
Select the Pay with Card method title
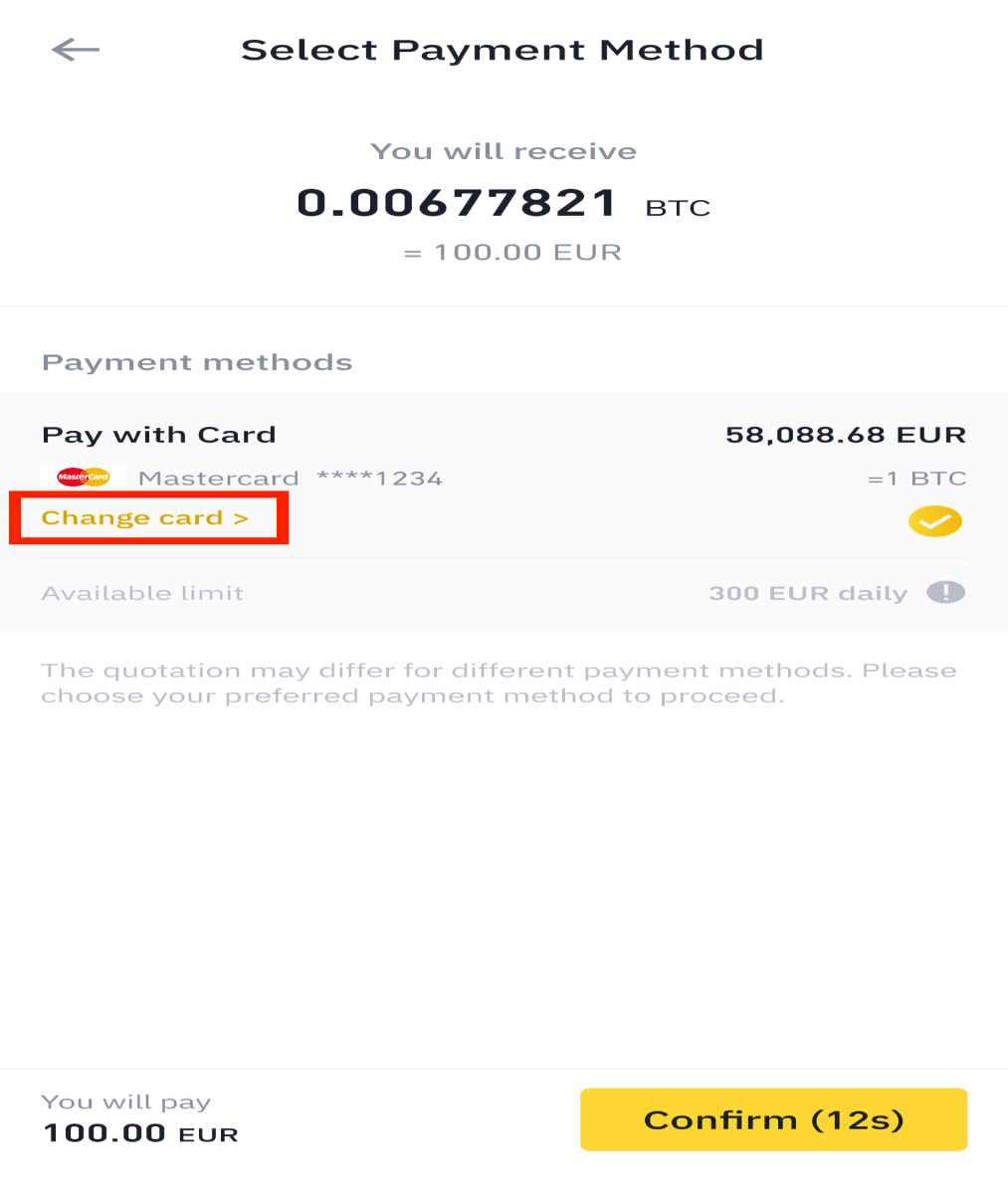point(159,435)
